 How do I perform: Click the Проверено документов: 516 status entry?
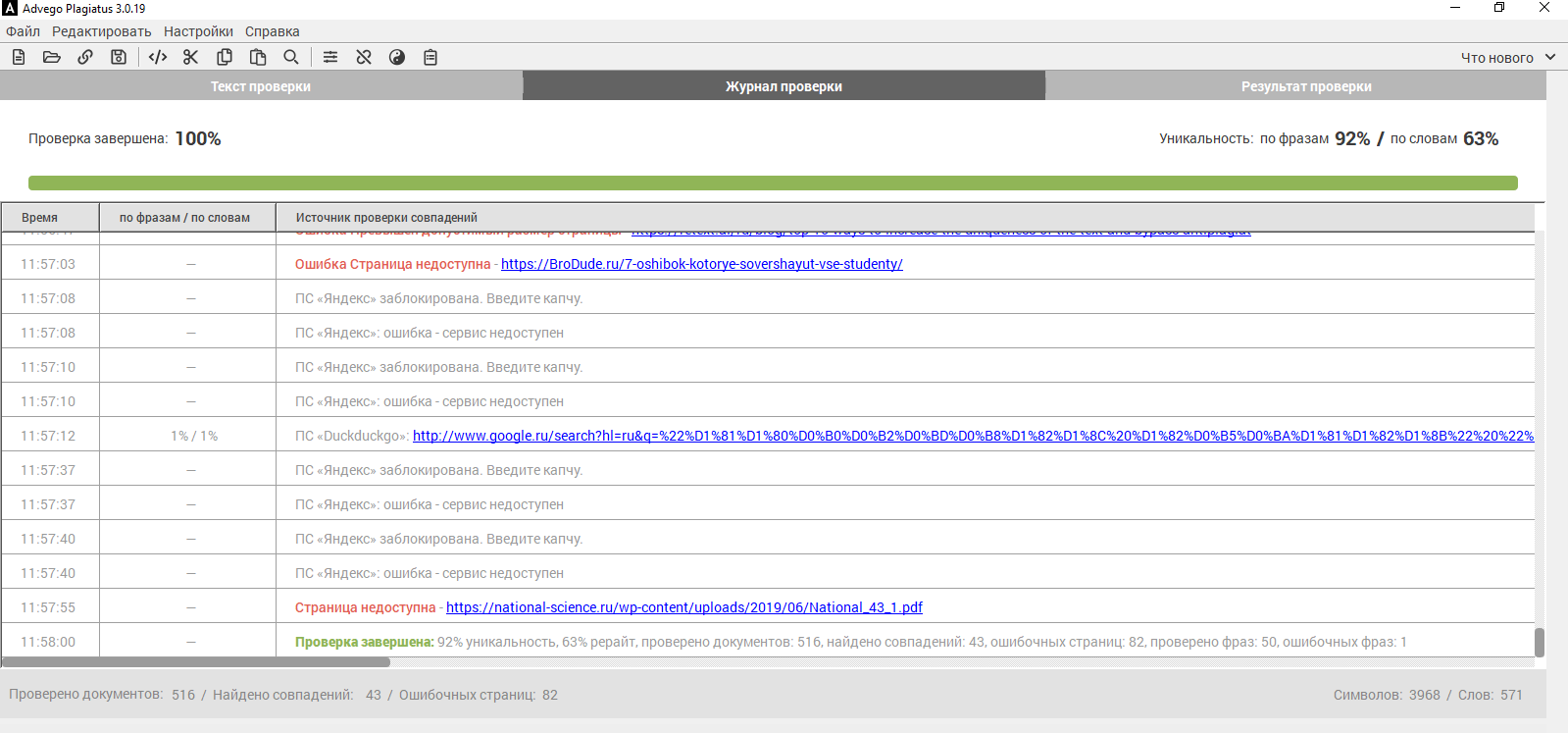coord(102,695)
